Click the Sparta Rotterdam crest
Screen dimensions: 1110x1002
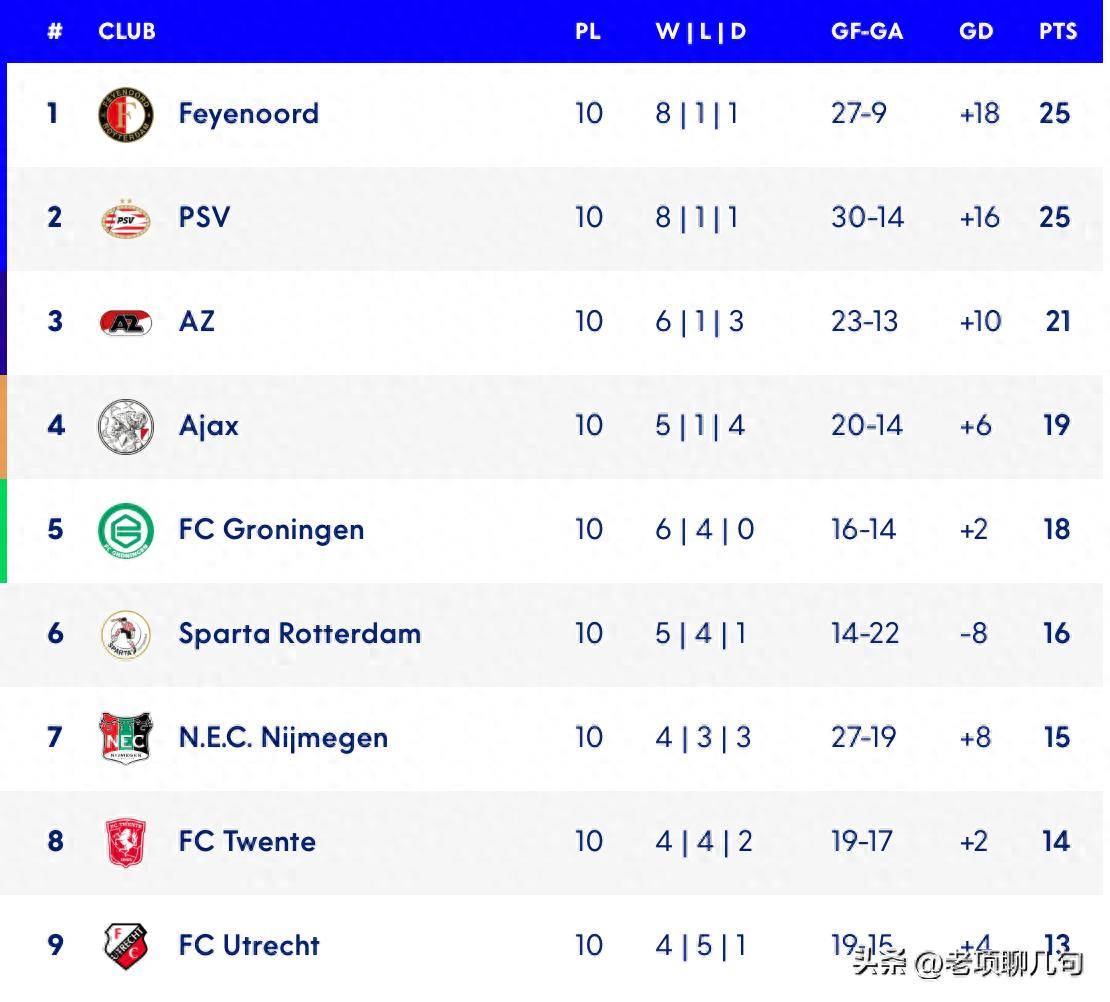126,634
